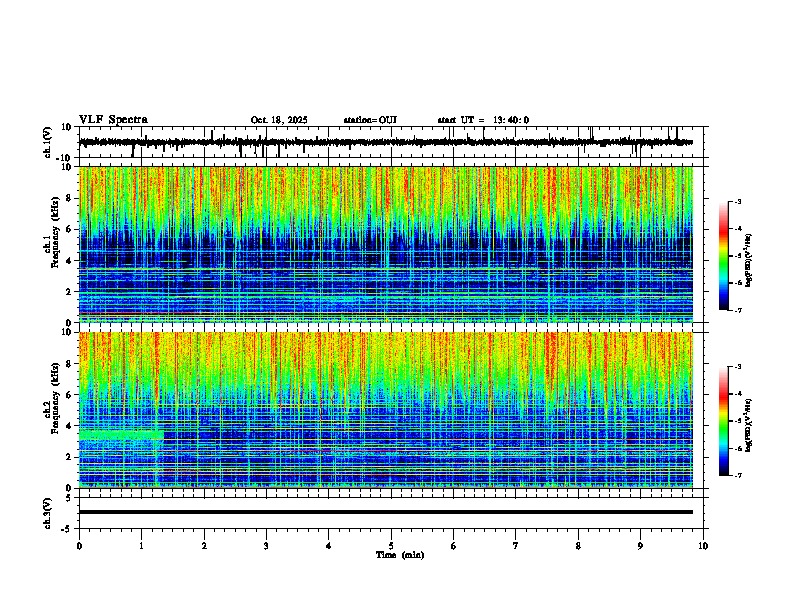Click time-axis tick label "5"
This screenshot has height=612, width=792.
[x=391, y=546]
